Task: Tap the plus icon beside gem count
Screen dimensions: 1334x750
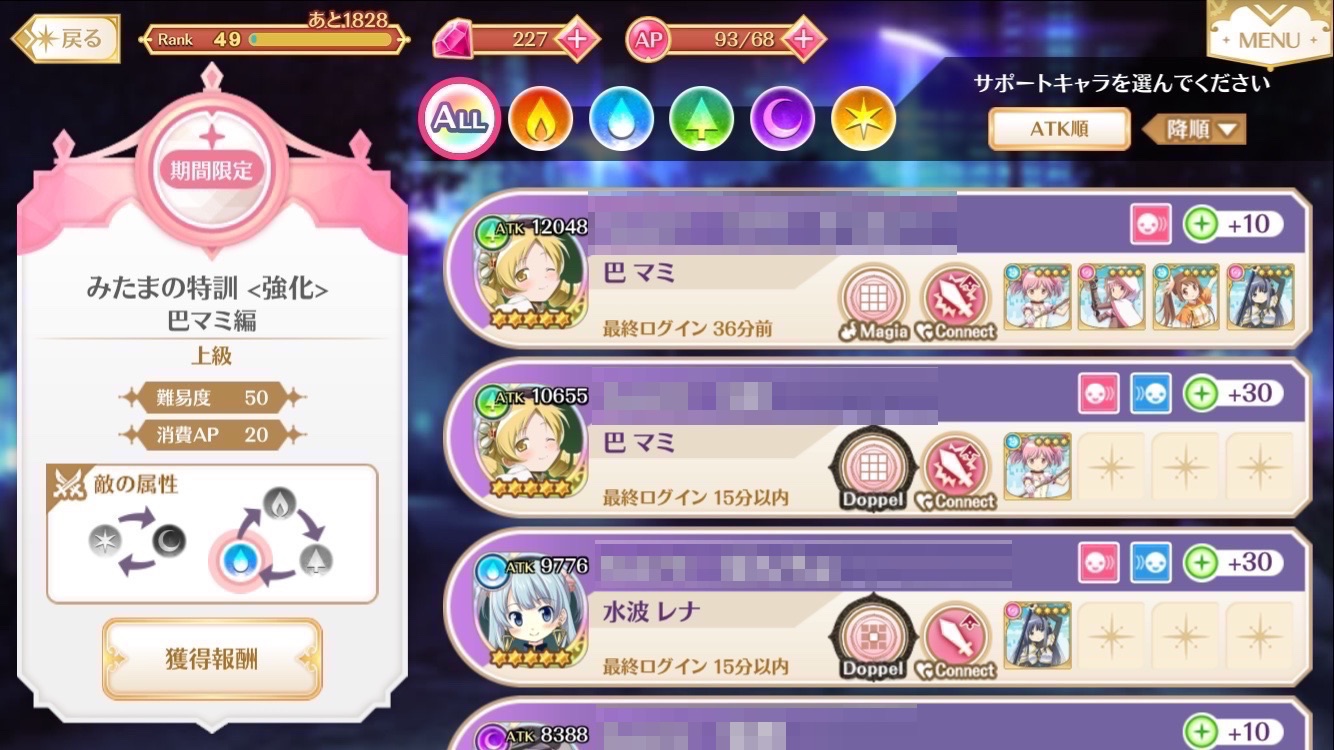Action: (x=577, y=40)
